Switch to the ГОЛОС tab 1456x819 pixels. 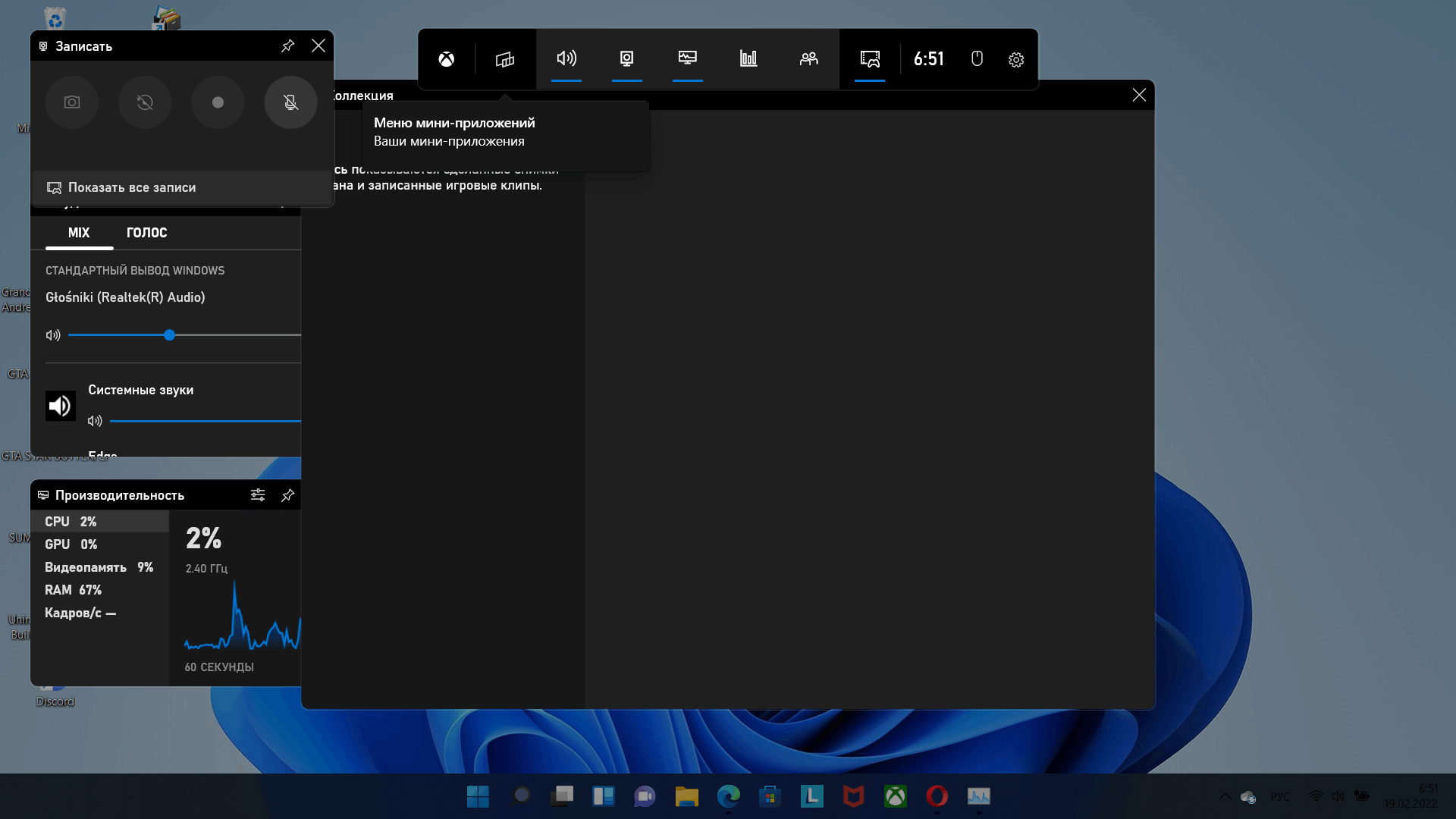(x=146, y=233)
